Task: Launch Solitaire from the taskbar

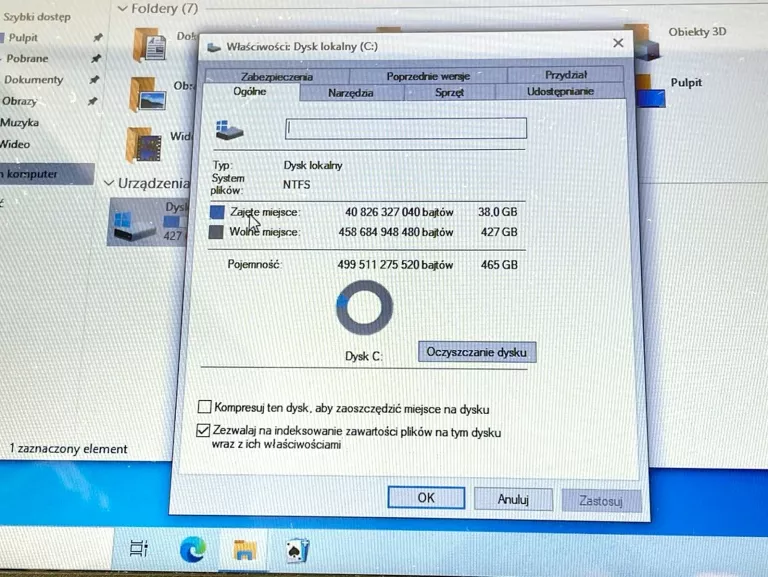Action: coord(298,549)
